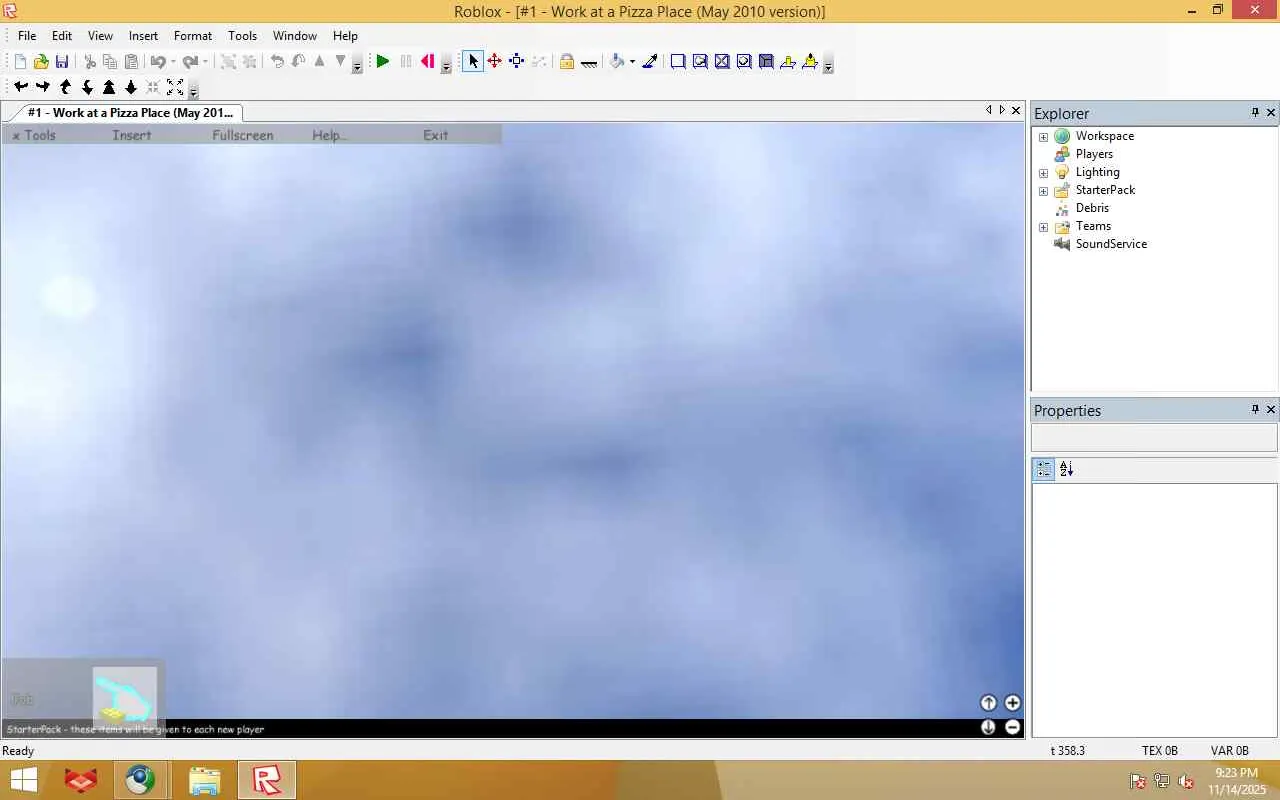Screen dimensions: 1280x800
Task: Select the paint bucket Fill tool
Action: point(617,62)
